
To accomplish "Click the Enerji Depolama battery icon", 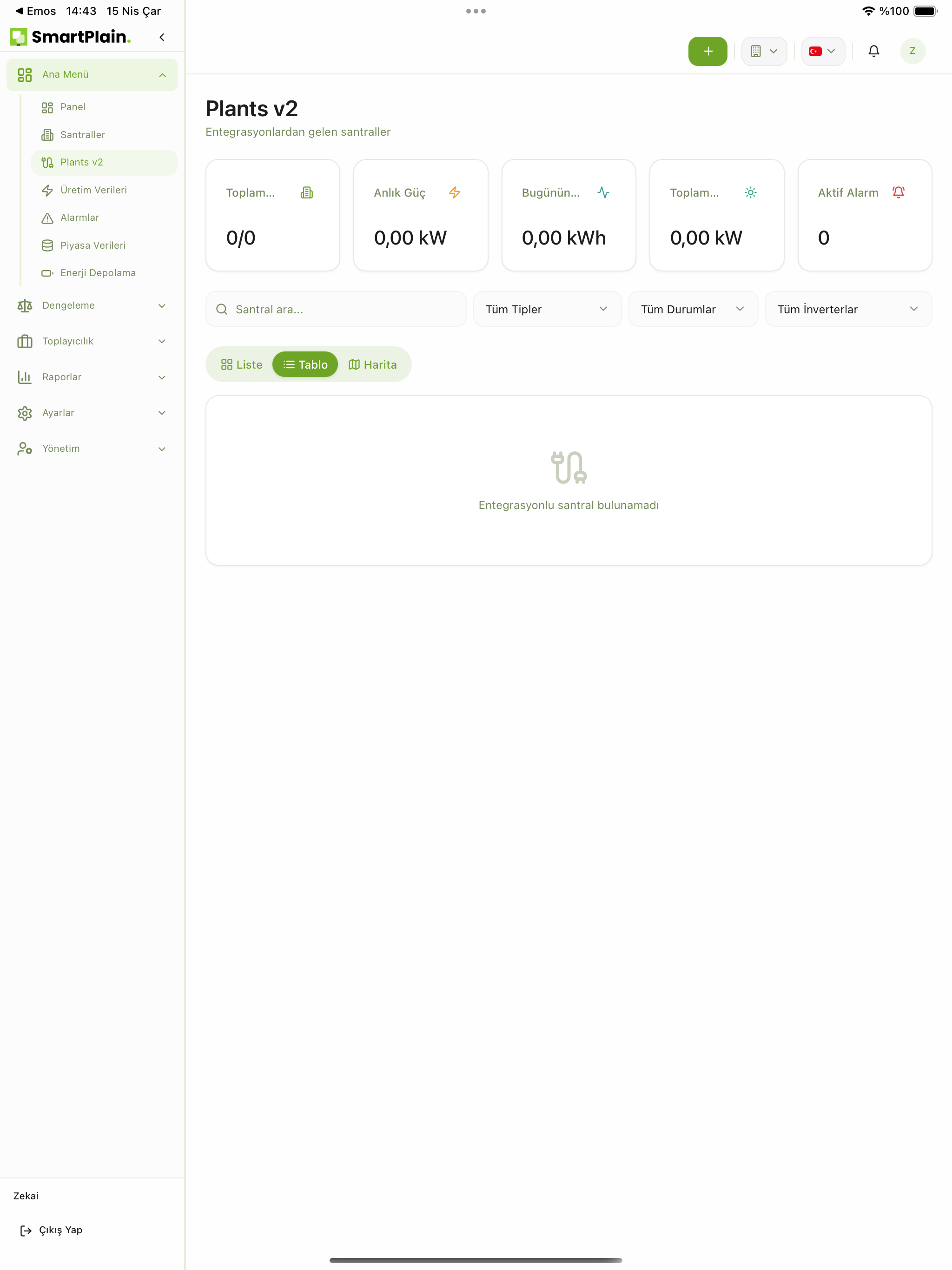I will tap(47, 273).
